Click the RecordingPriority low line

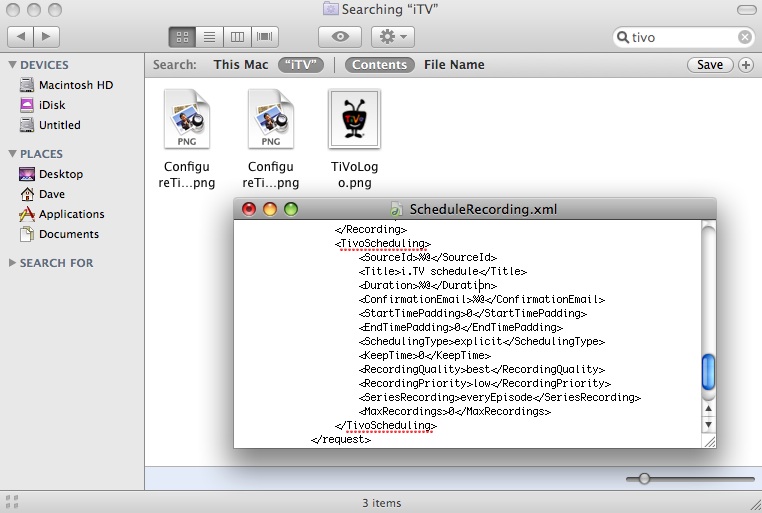coord(485,383)
